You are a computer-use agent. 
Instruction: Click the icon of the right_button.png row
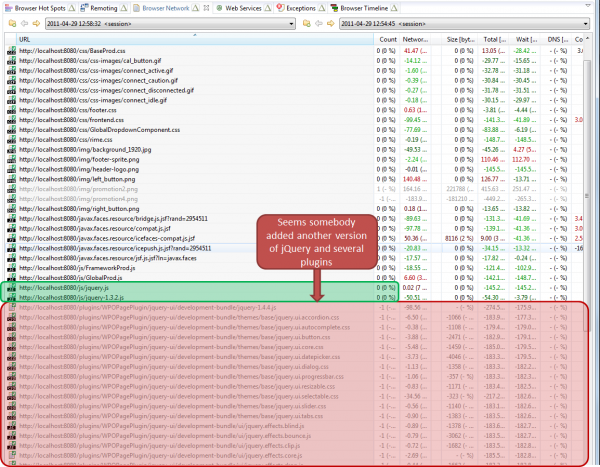11,209
